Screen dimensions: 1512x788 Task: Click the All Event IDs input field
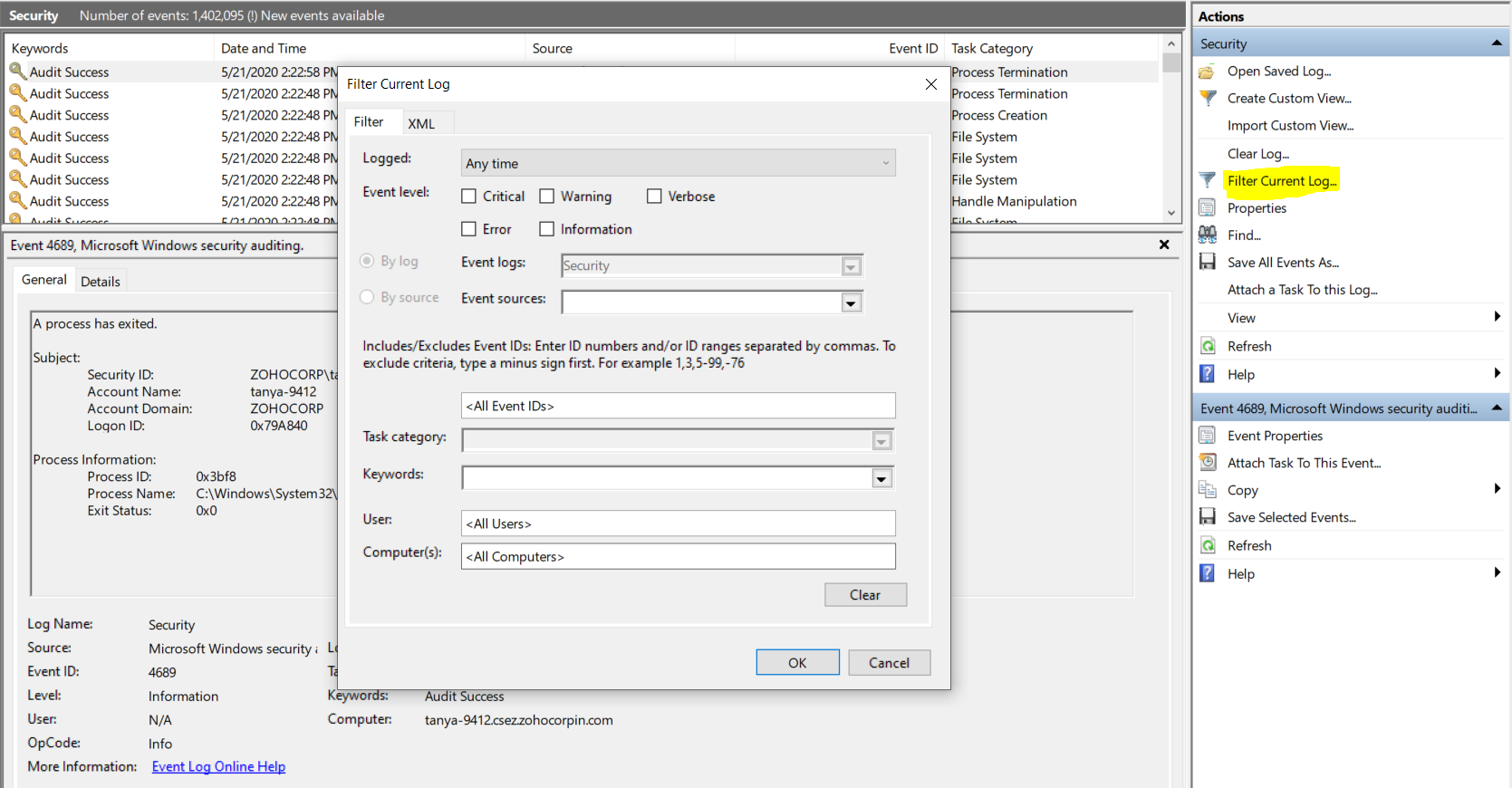click(679, 406)
